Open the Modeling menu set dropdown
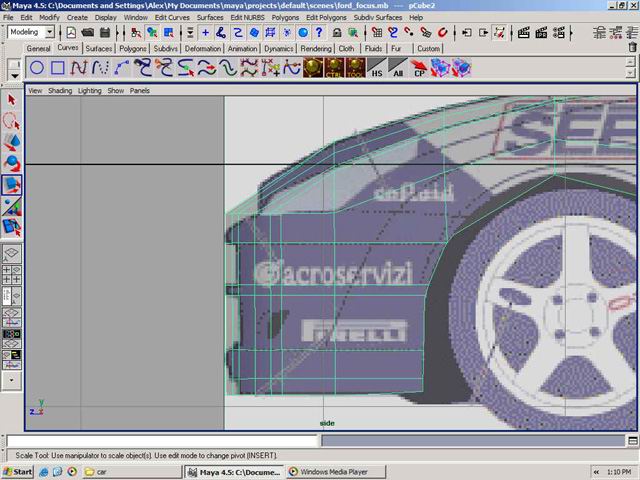This screenshot has height=480, width=640. coord(31,32)
